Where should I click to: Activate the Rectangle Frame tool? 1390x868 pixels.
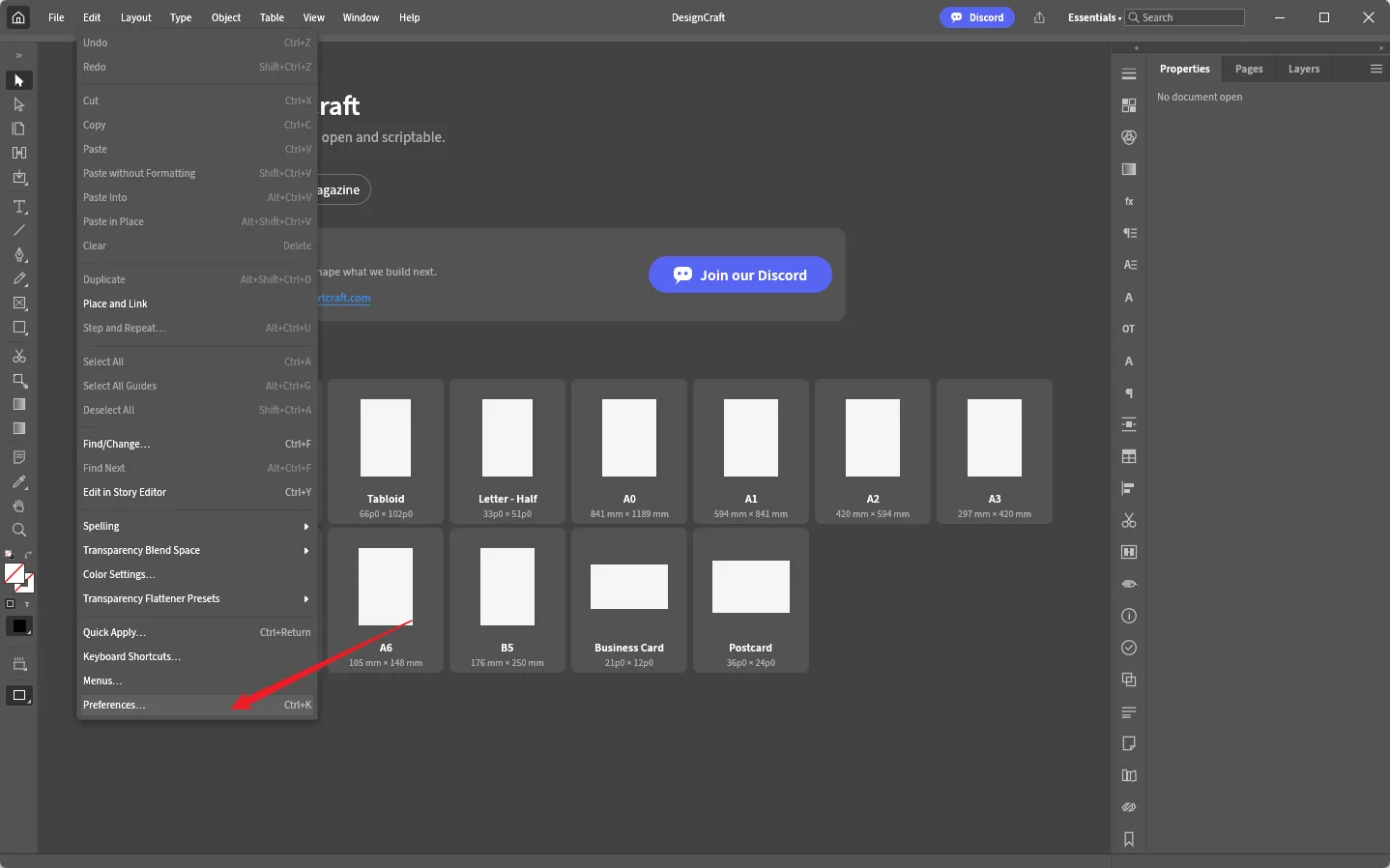coord(18,304)
